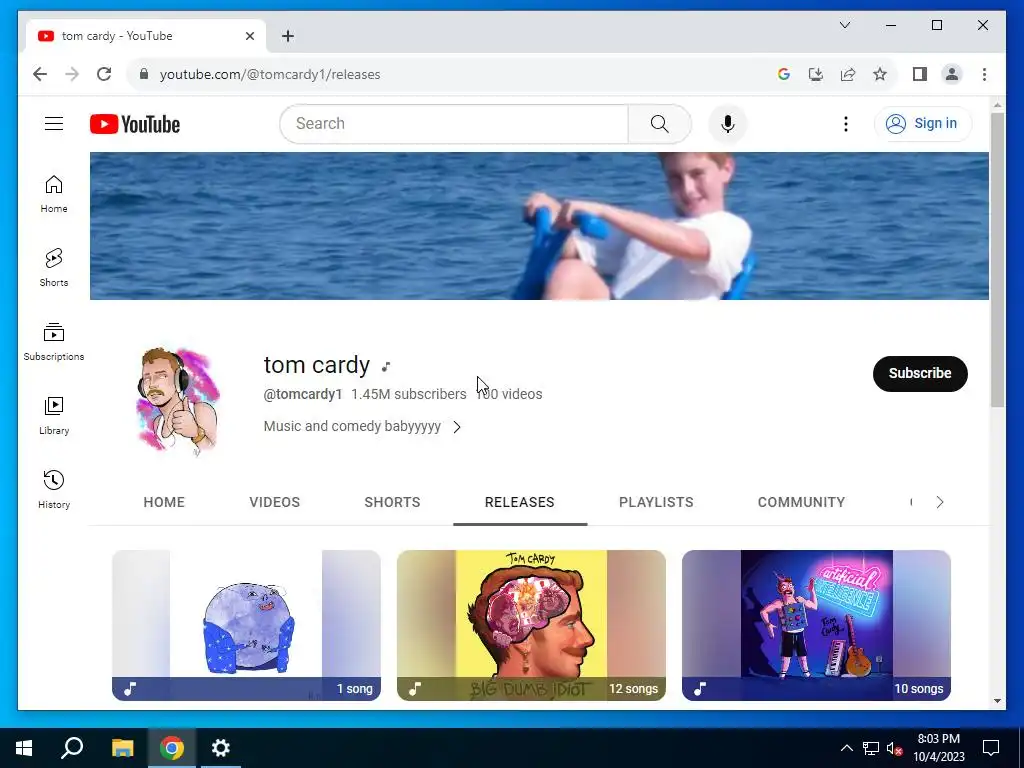The width and height of the screenshot is (1024, 768).
Task: Open Subscriptions in sidebar
Action: coord(54,342)
